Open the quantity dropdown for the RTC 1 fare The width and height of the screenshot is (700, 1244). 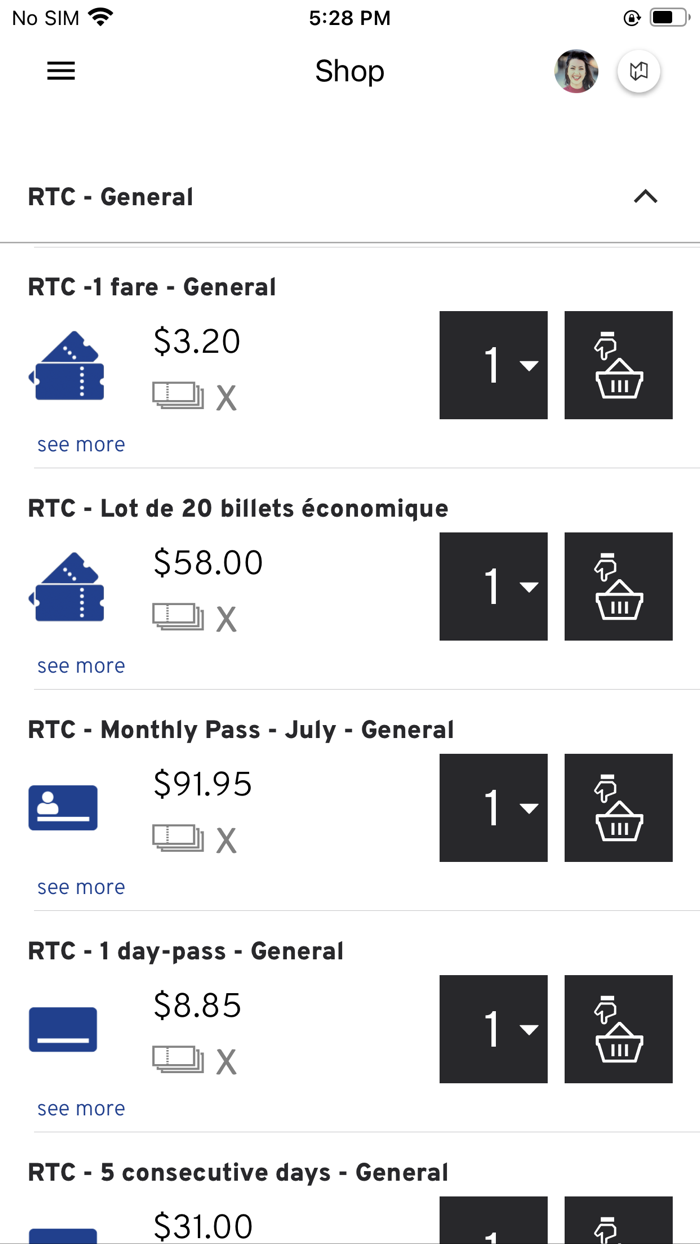[494, 364]
